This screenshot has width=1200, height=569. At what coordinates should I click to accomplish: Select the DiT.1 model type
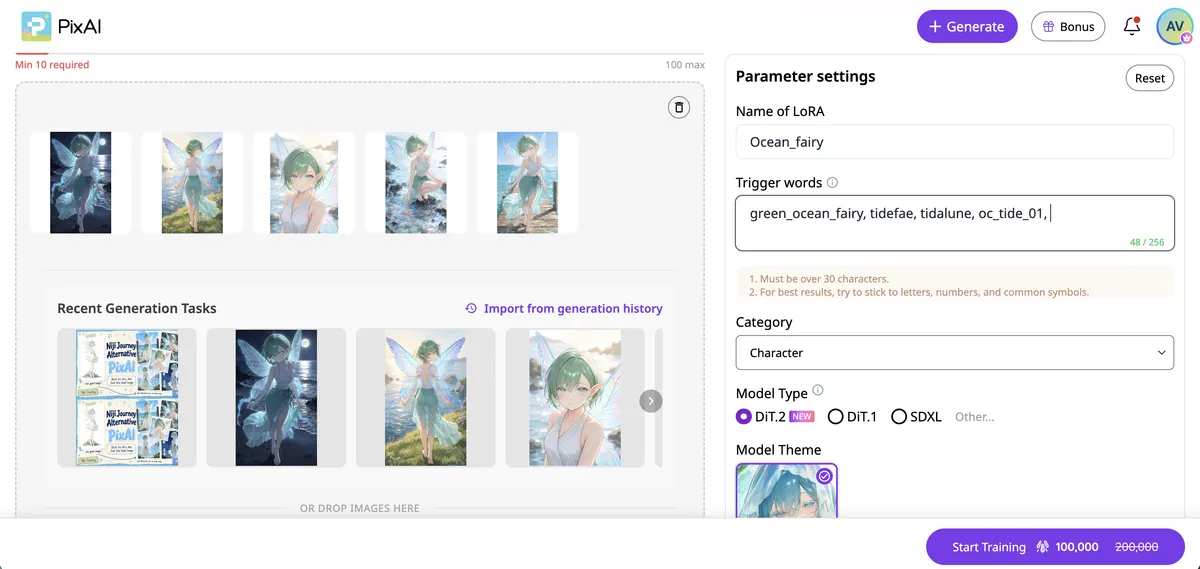852,416
